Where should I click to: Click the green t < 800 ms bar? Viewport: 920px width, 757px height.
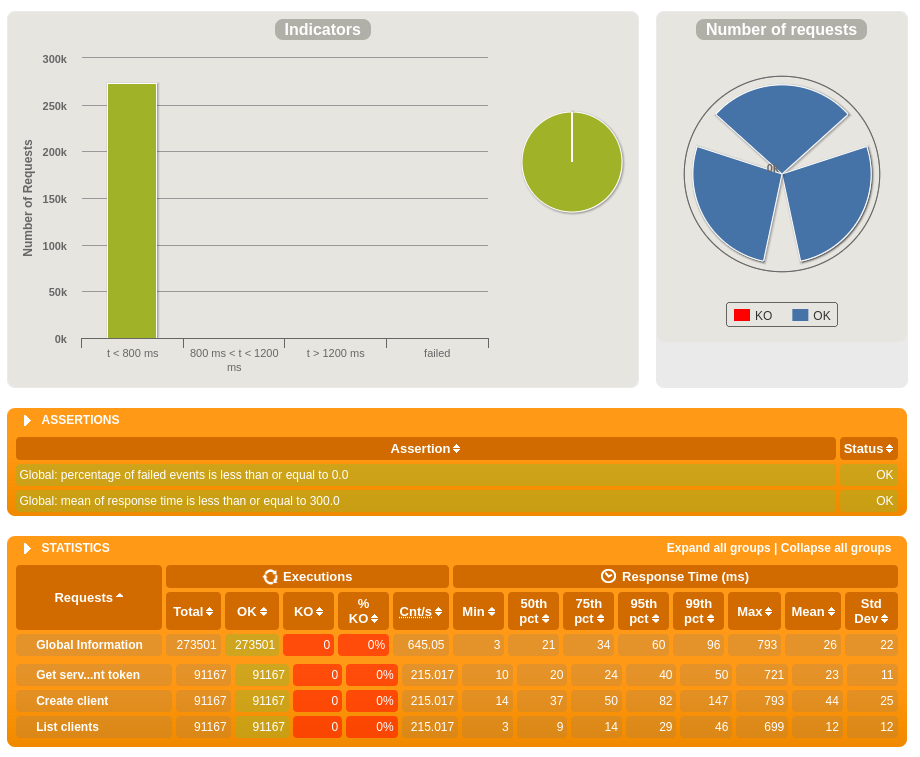tap(132, 211)
